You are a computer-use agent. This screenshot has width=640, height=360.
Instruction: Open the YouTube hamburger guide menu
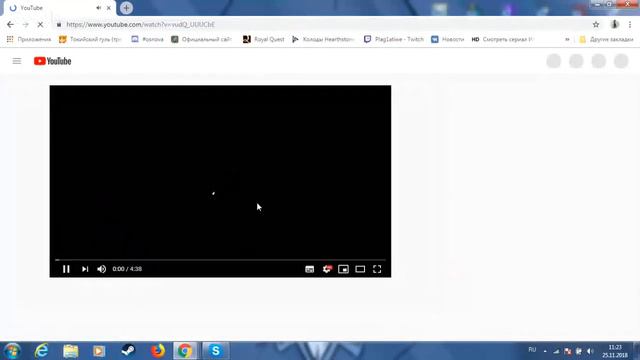[17, 61]
